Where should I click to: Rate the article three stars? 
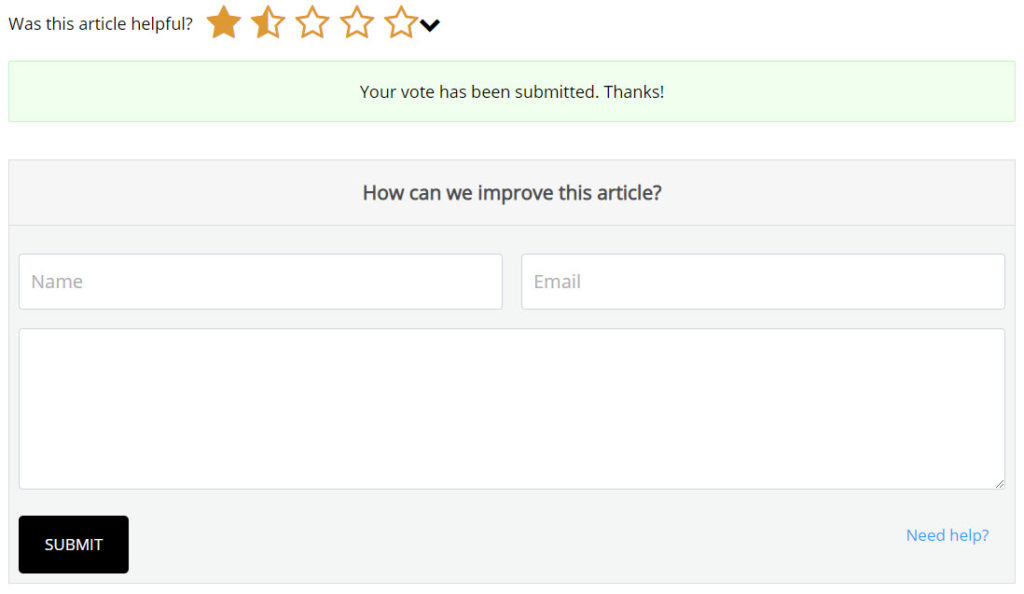pyautogui.click(x=312, y=22)
